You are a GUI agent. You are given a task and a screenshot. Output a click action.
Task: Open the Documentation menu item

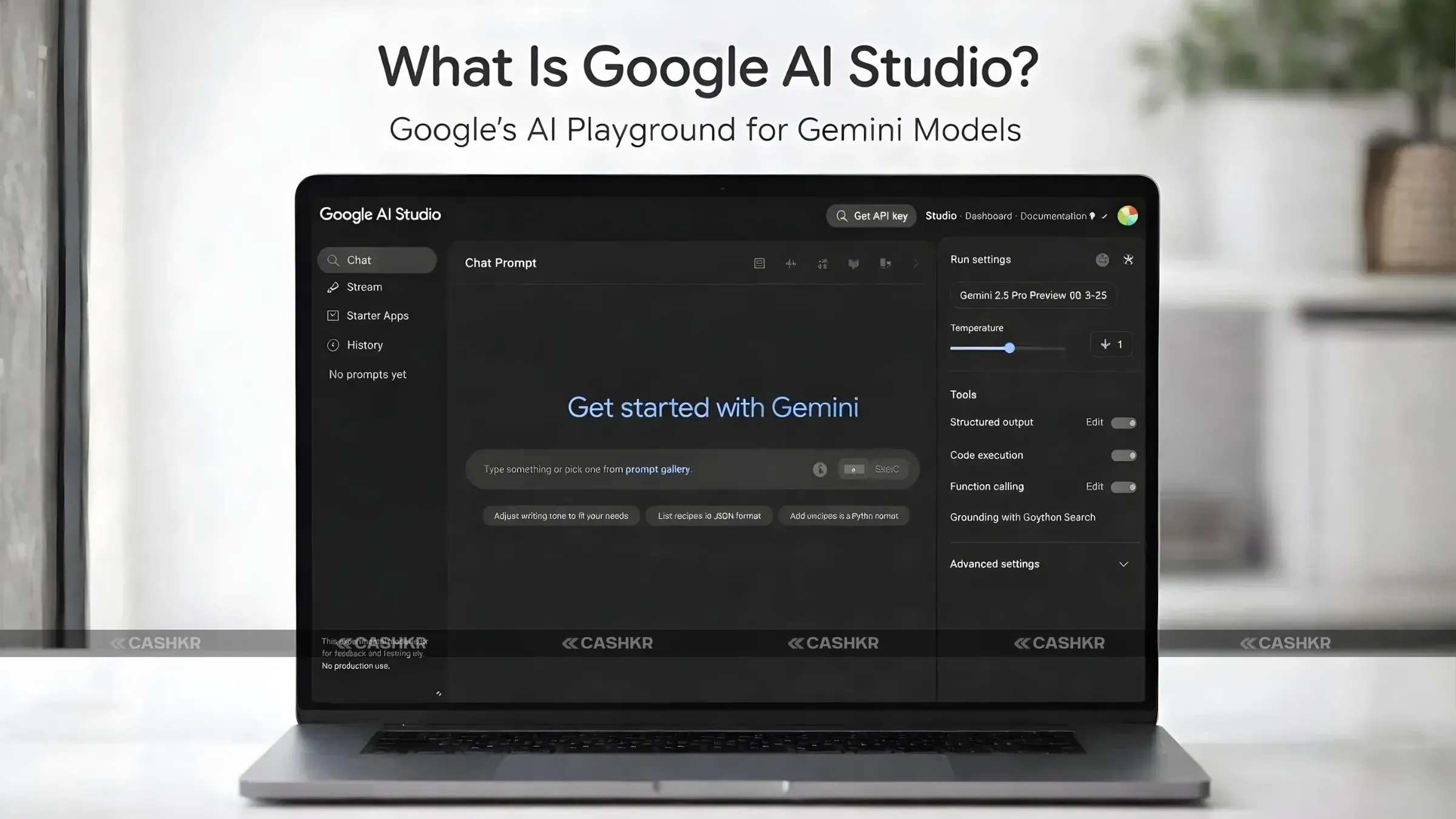[x=1054, y=216]
